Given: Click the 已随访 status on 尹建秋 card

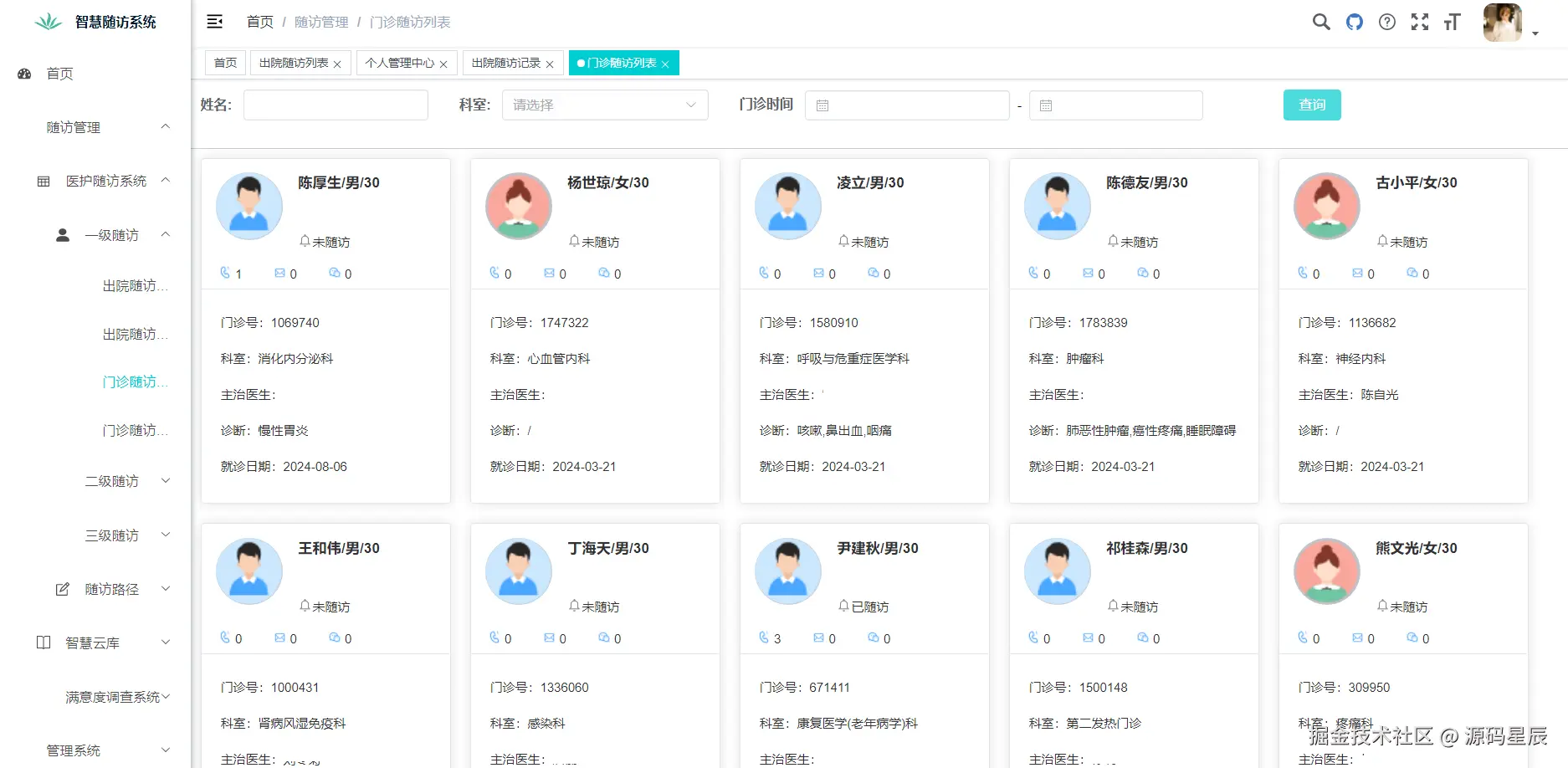Looking at the screenshot, I should click(x=870, y=607).
